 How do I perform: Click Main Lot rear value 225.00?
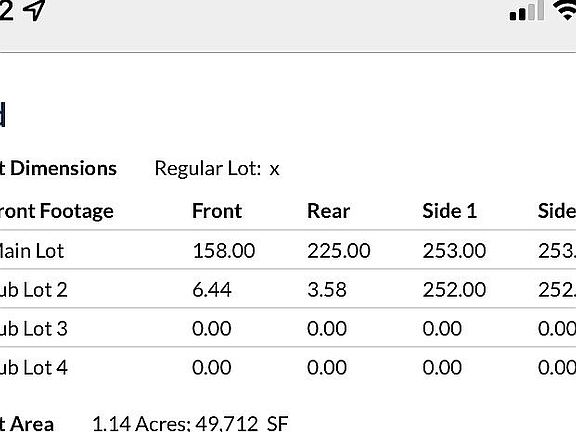pyautogui.click(x=339, y=251)
